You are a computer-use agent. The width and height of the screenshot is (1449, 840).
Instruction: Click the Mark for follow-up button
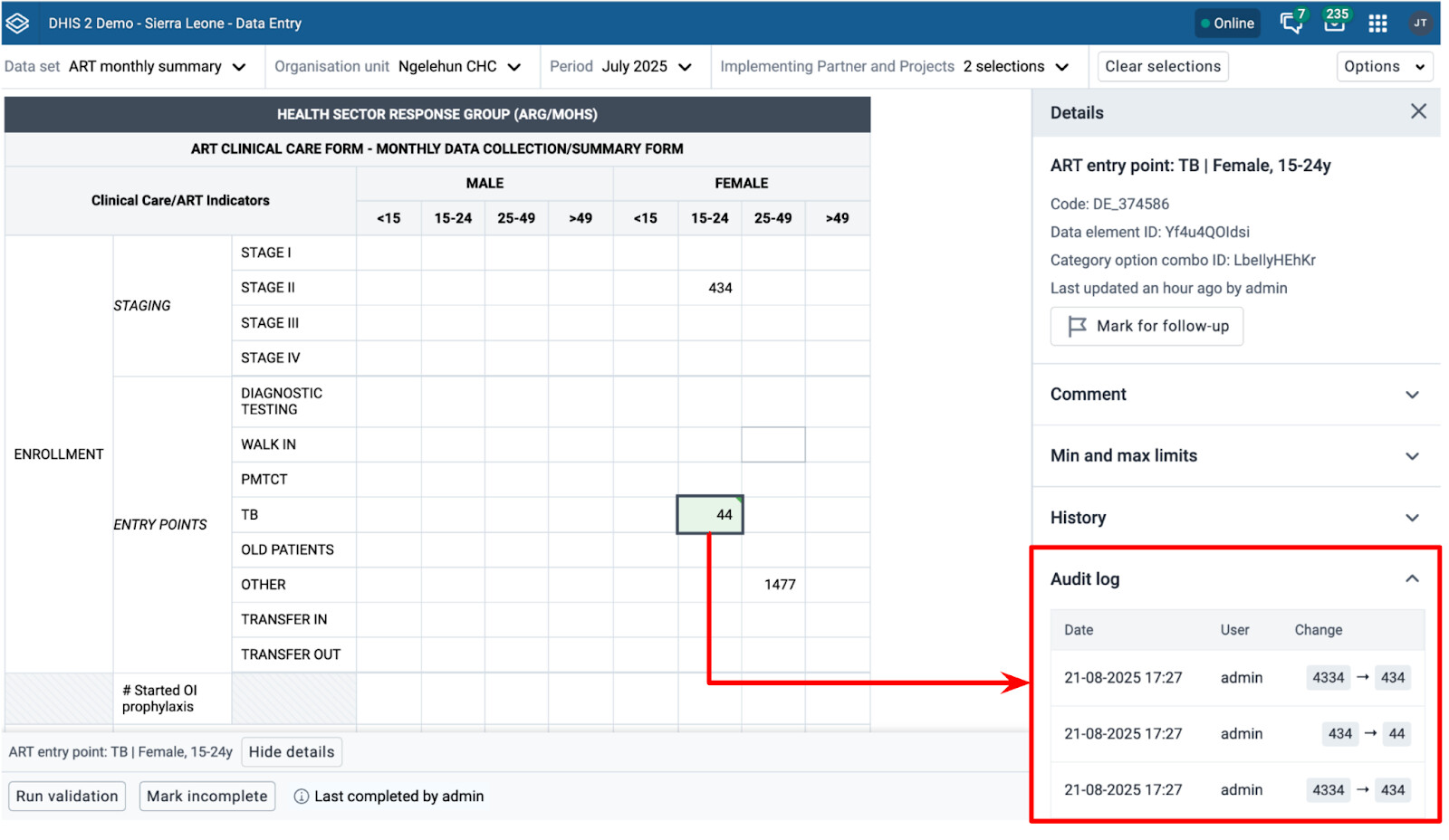[x=1147, y=327]
